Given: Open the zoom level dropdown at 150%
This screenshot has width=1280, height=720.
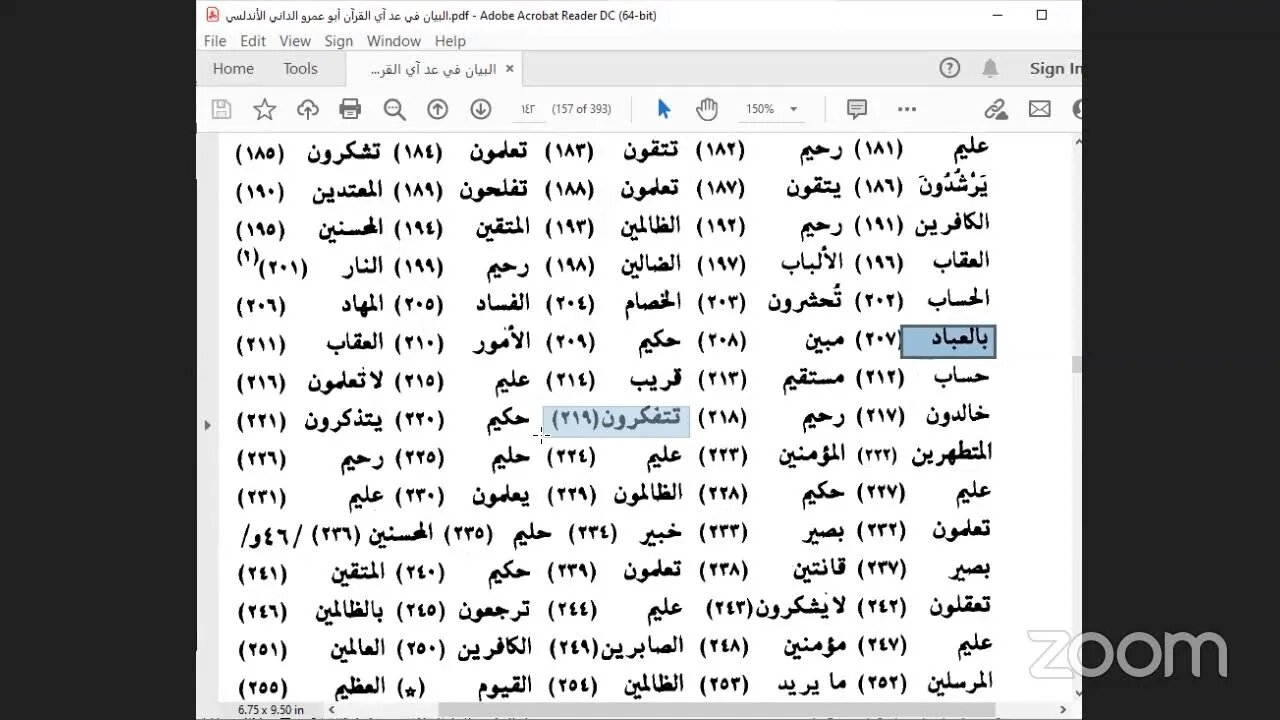Looking at the screenshot, I should coord(794,109).
